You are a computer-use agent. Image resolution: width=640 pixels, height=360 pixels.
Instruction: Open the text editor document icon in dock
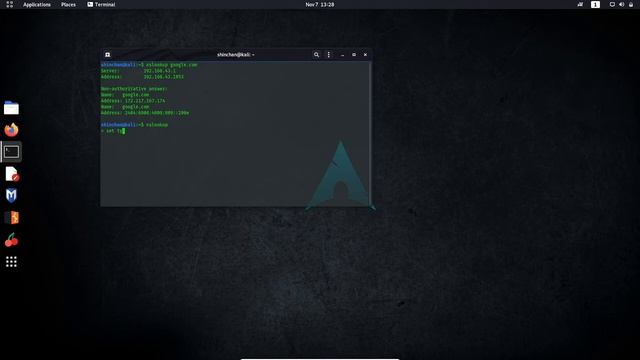click(x=11, y=174)
